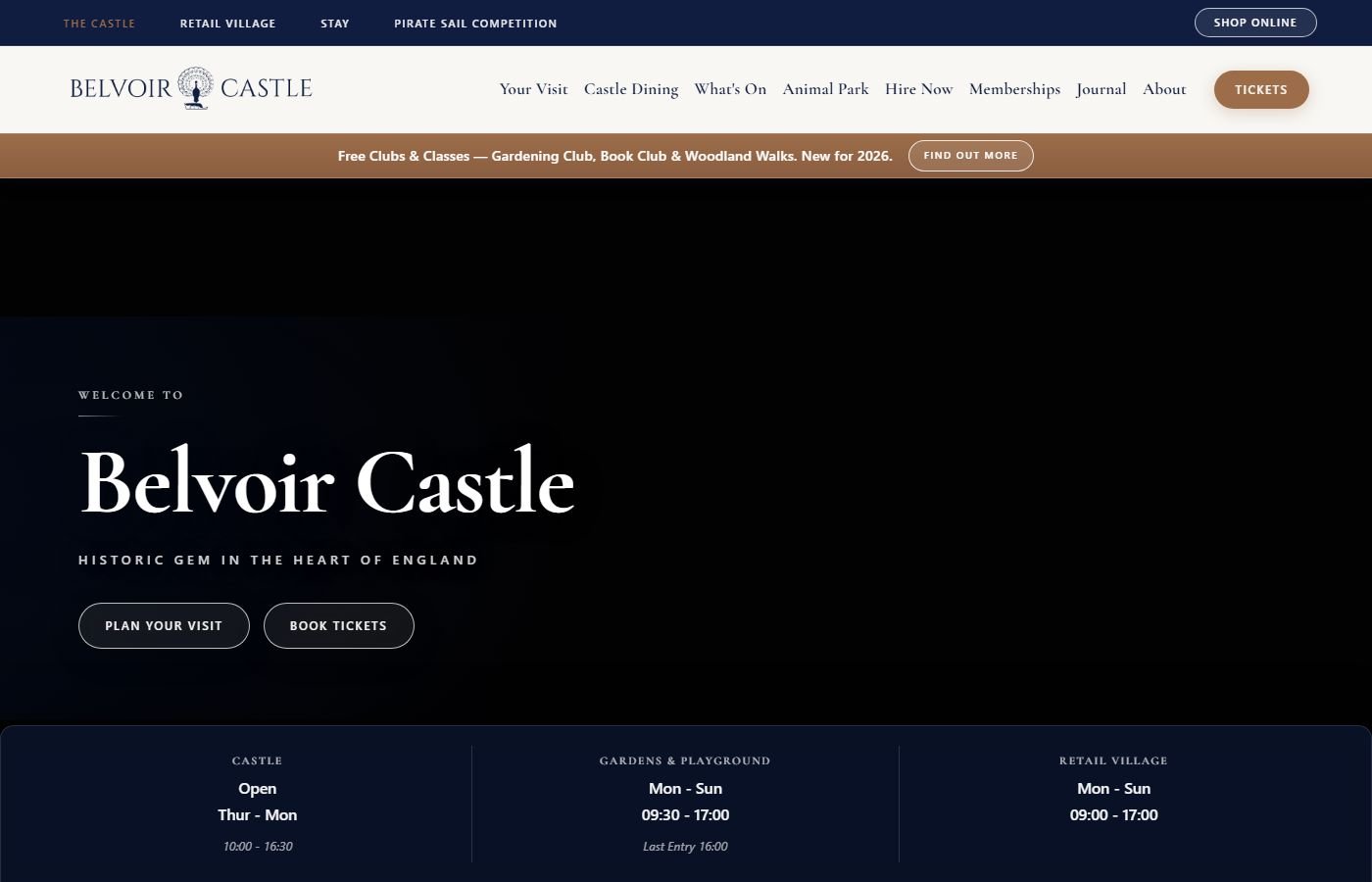Open Hire Now navigation item

click(x=918, y=89)
